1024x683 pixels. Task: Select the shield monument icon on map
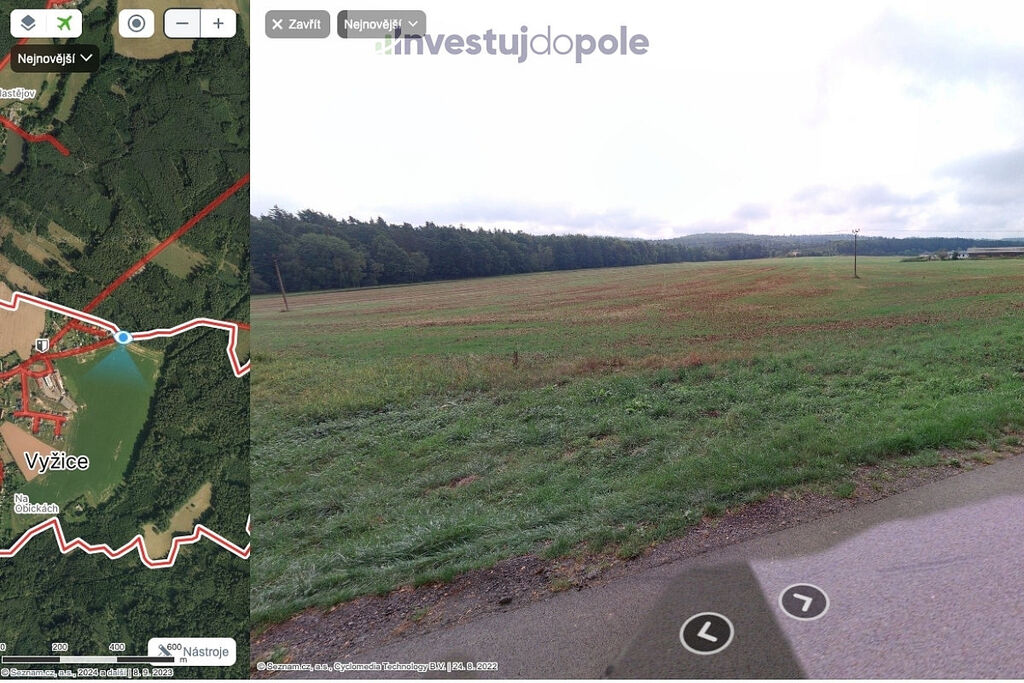[x=42, y=345]
